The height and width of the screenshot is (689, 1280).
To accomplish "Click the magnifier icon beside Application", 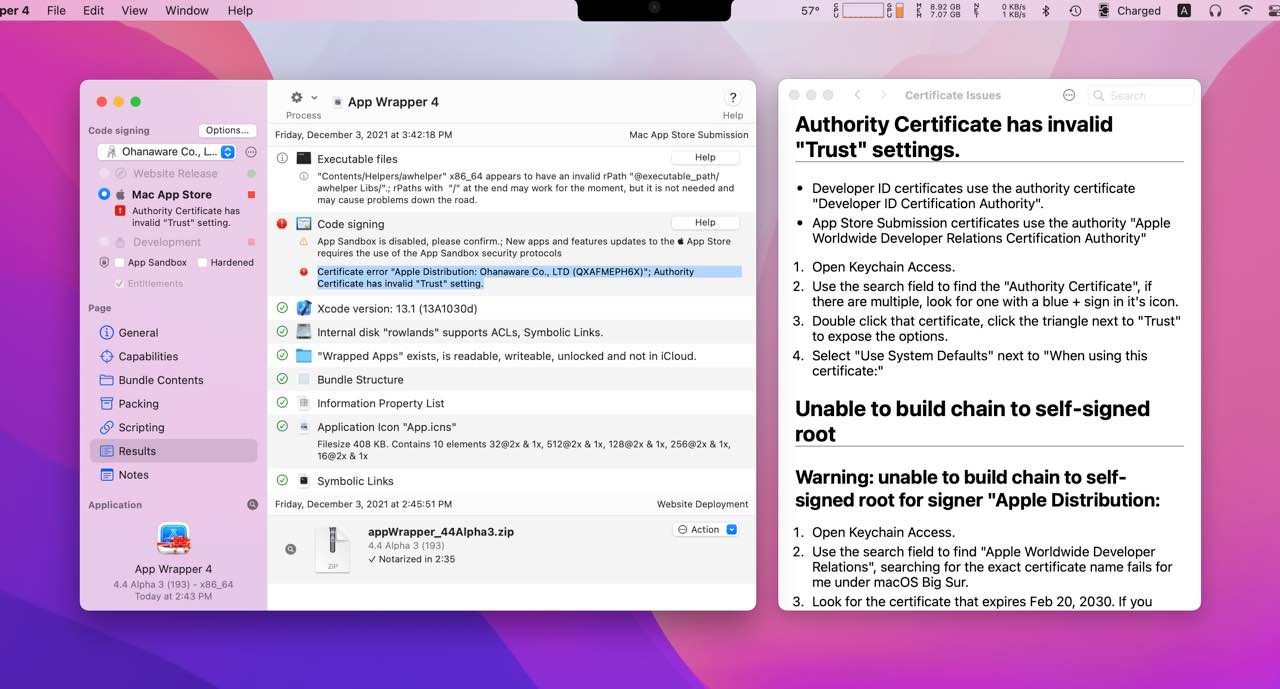I will pyautogui.click(x=253, y=505).
